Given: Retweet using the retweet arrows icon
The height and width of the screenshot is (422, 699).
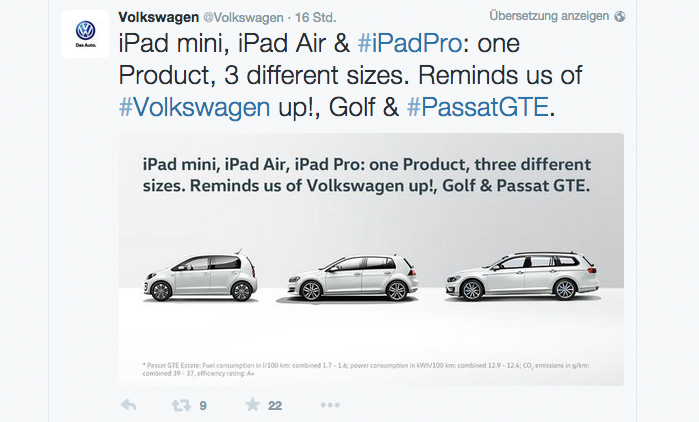Looking at the screenshot, I should [181, 405].
